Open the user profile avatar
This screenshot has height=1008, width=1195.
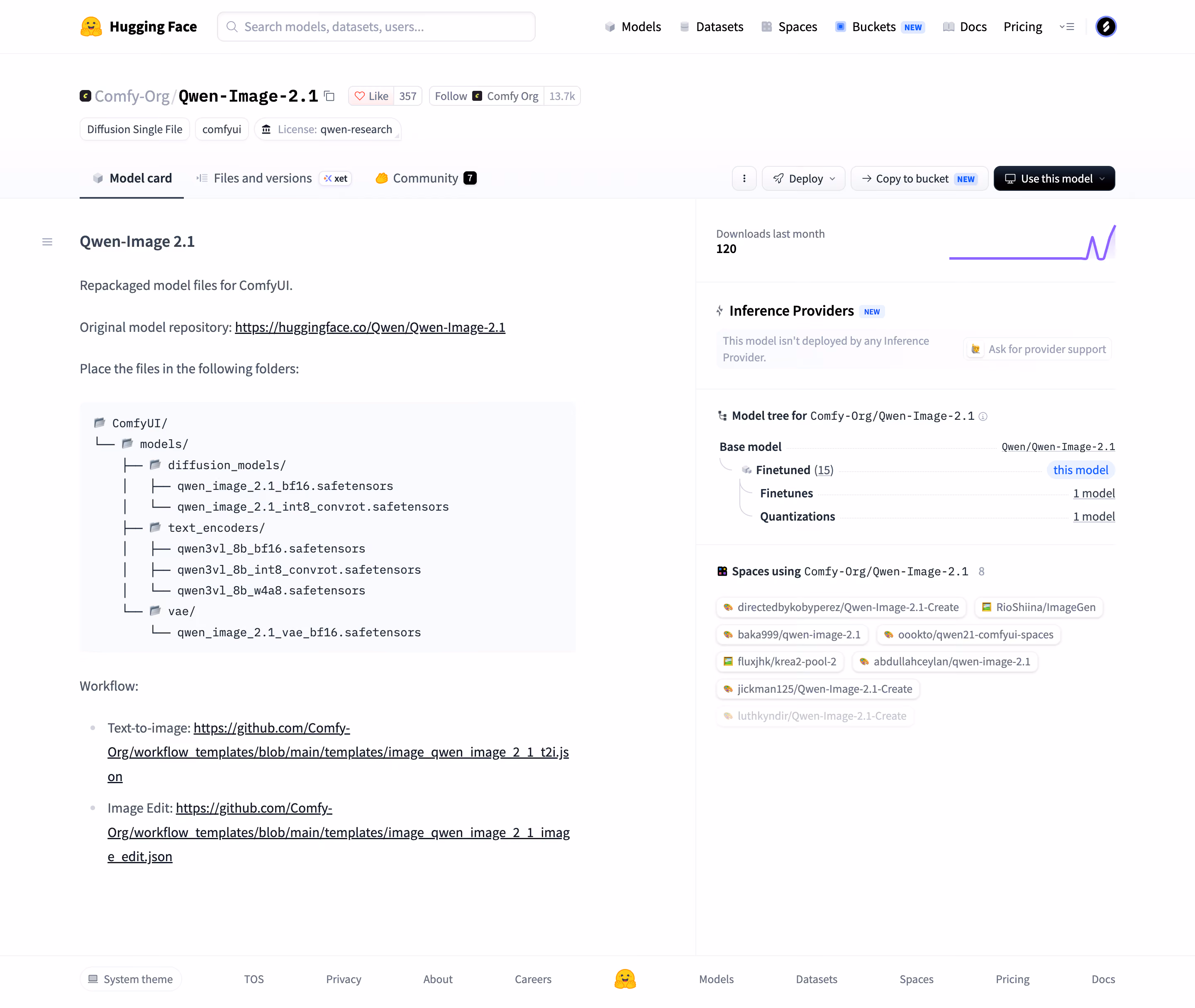coord(1106,27)
